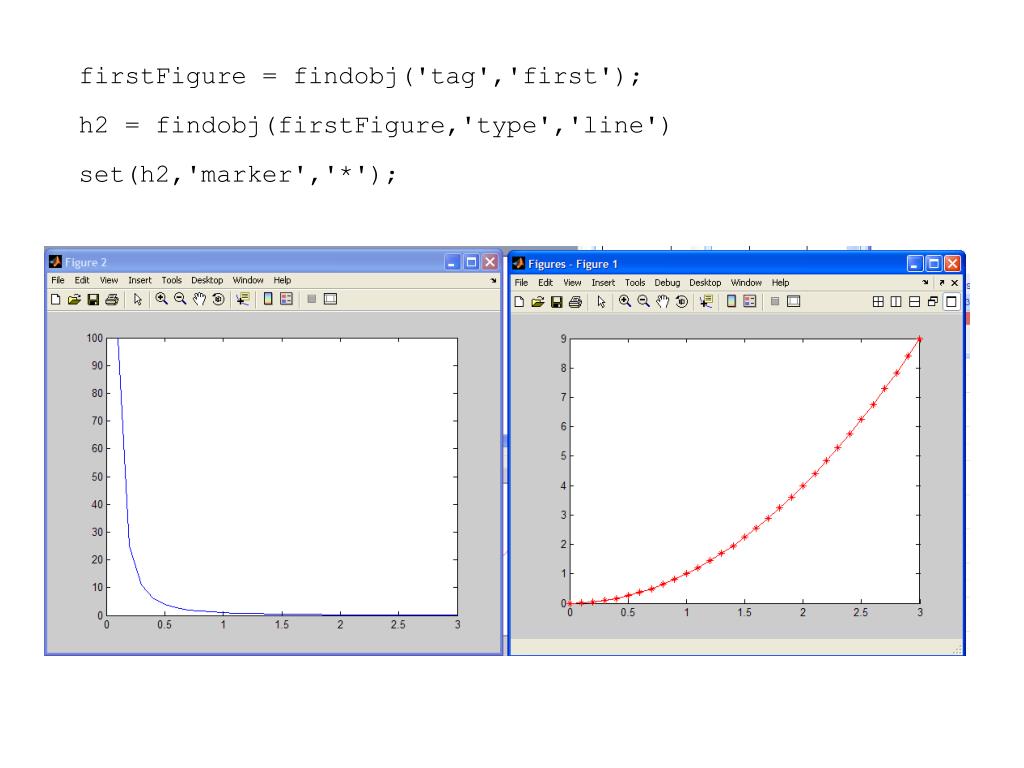Maximize the Figures - Figure 1 window

coord(934,264)
